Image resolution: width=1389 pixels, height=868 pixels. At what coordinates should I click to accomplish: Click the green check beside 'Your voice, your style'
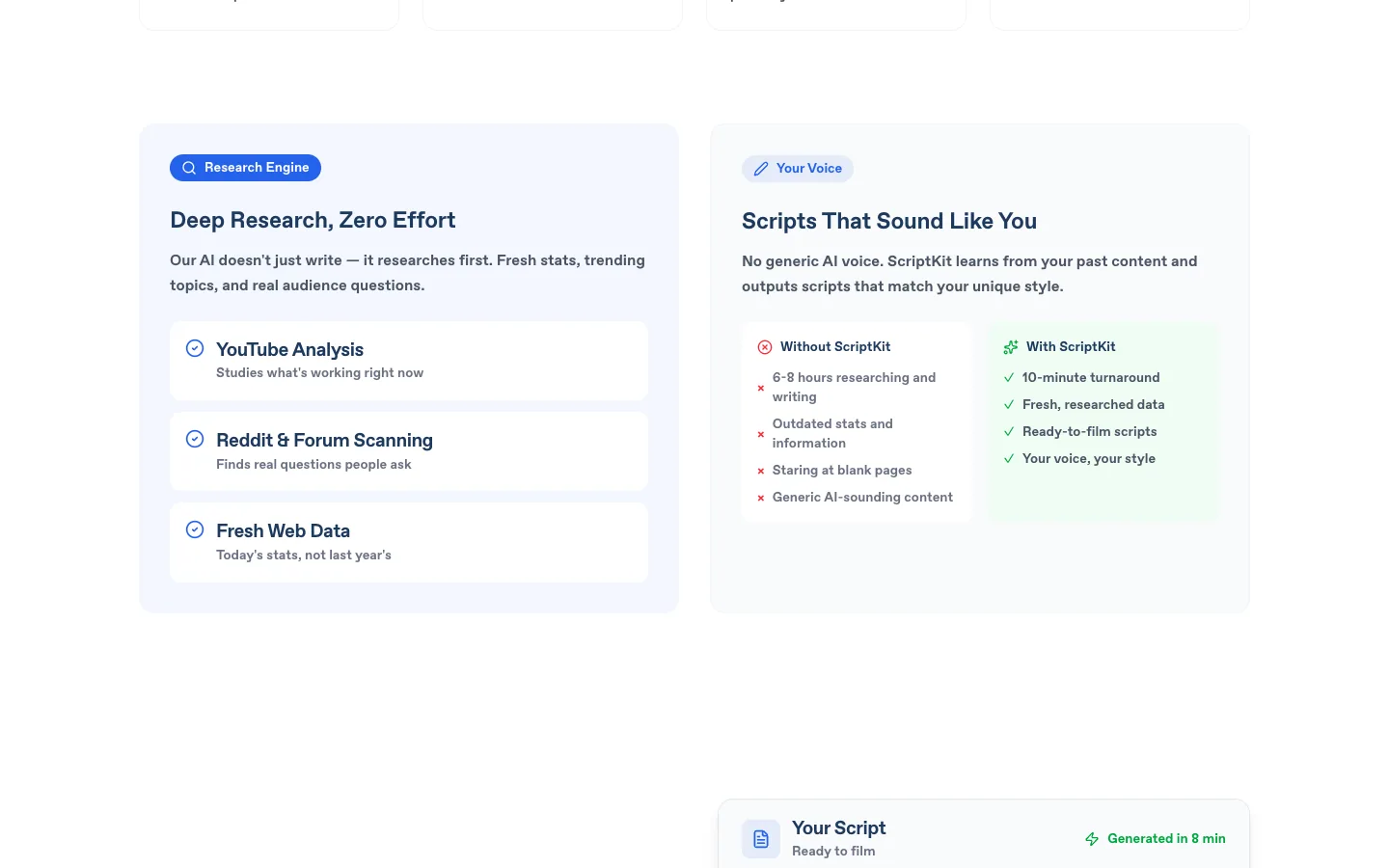click(x=1009, y=458)
